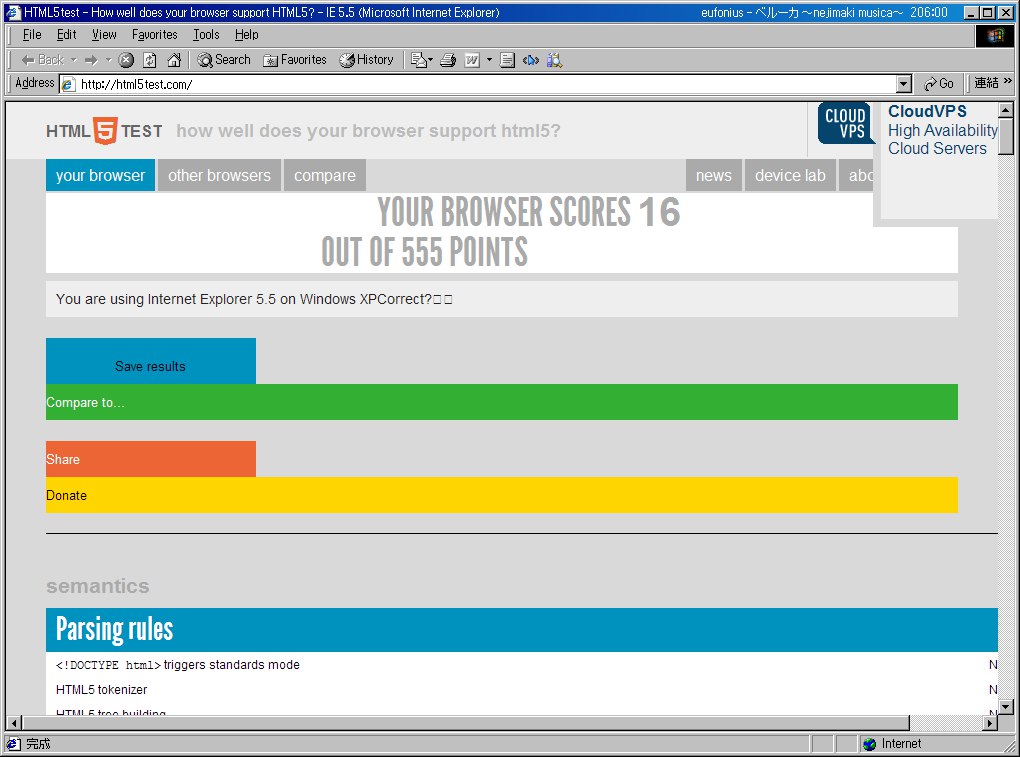Image resolution: width=1020 pixels, height=757 pixels.
Task: Click the Discuss notepad icon
Action: coord(507,60)
